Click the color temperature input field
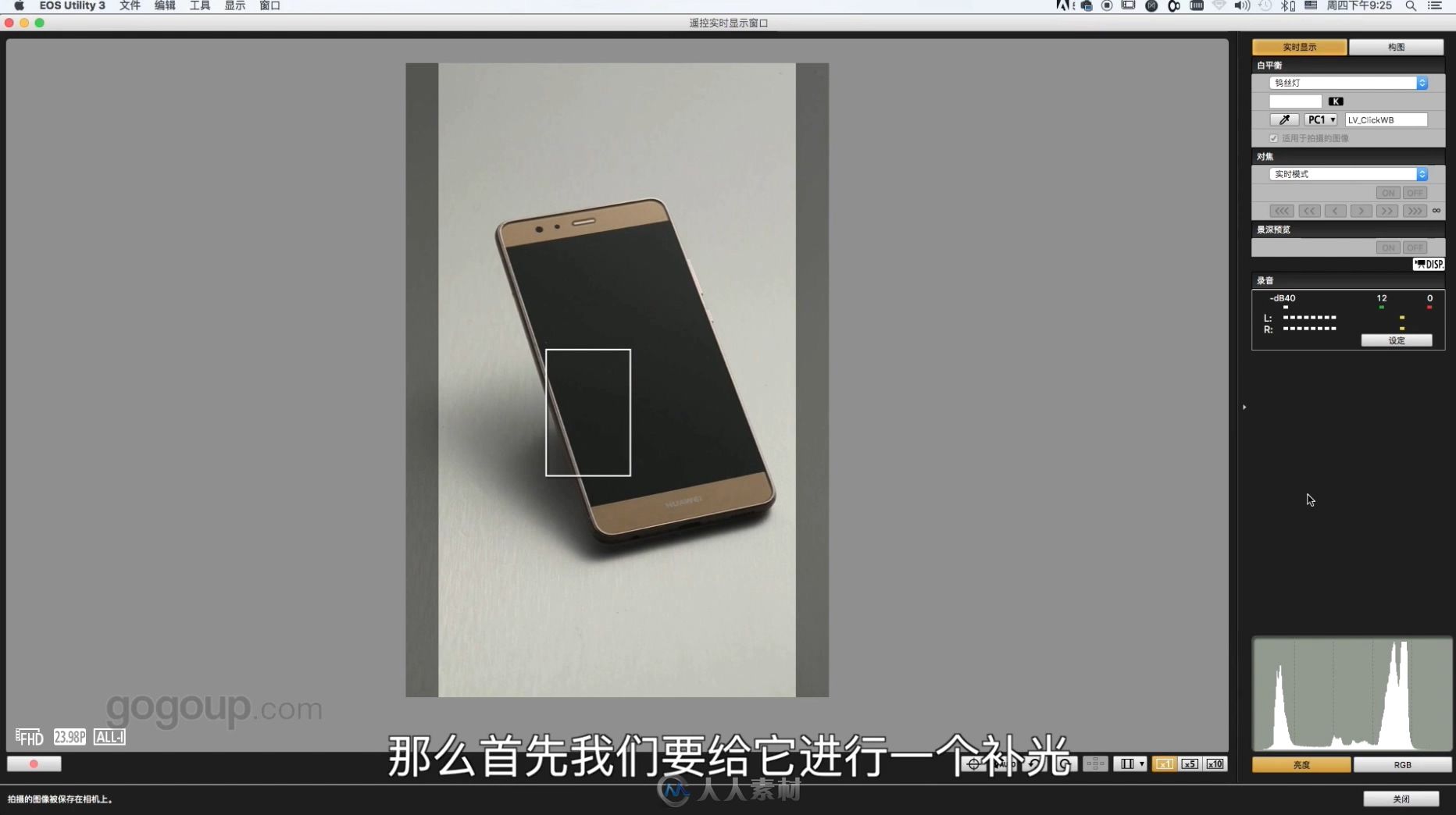 click(1295, 101)
